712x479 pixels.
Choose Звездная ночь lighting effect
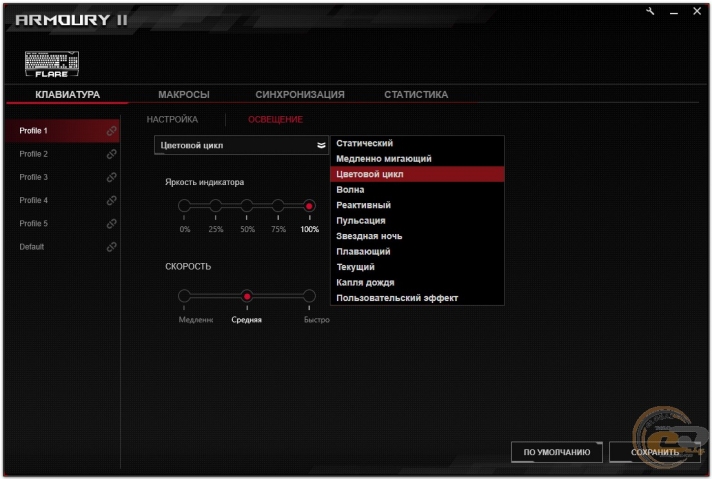coord(417,236)
